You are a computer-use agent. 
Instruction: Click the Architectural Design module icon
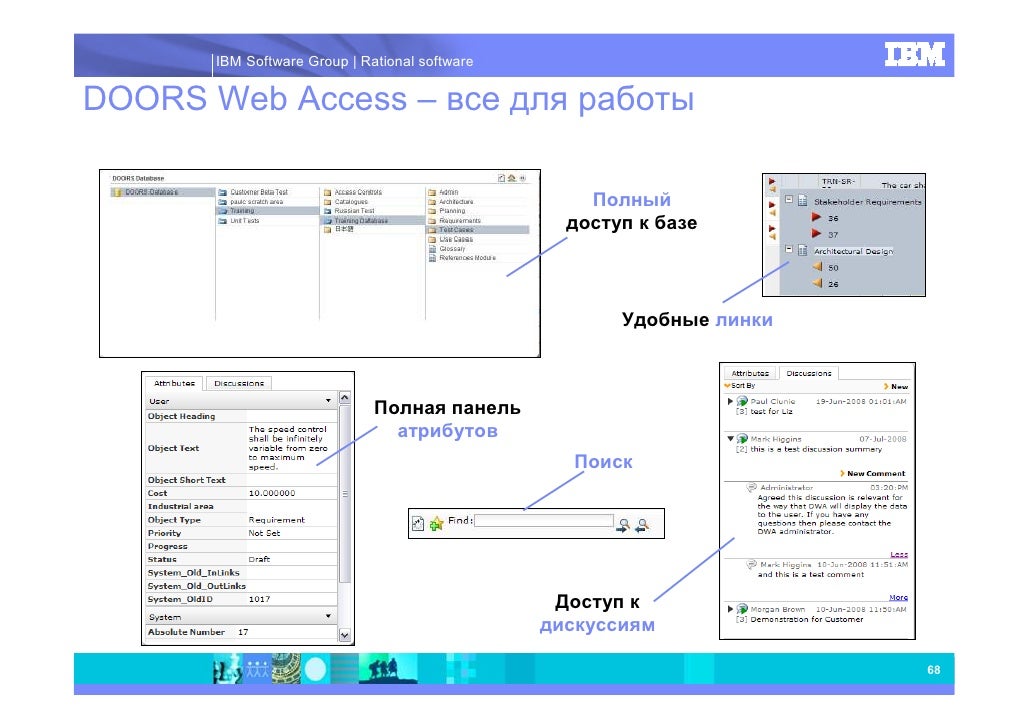click(x=803, y=250)
